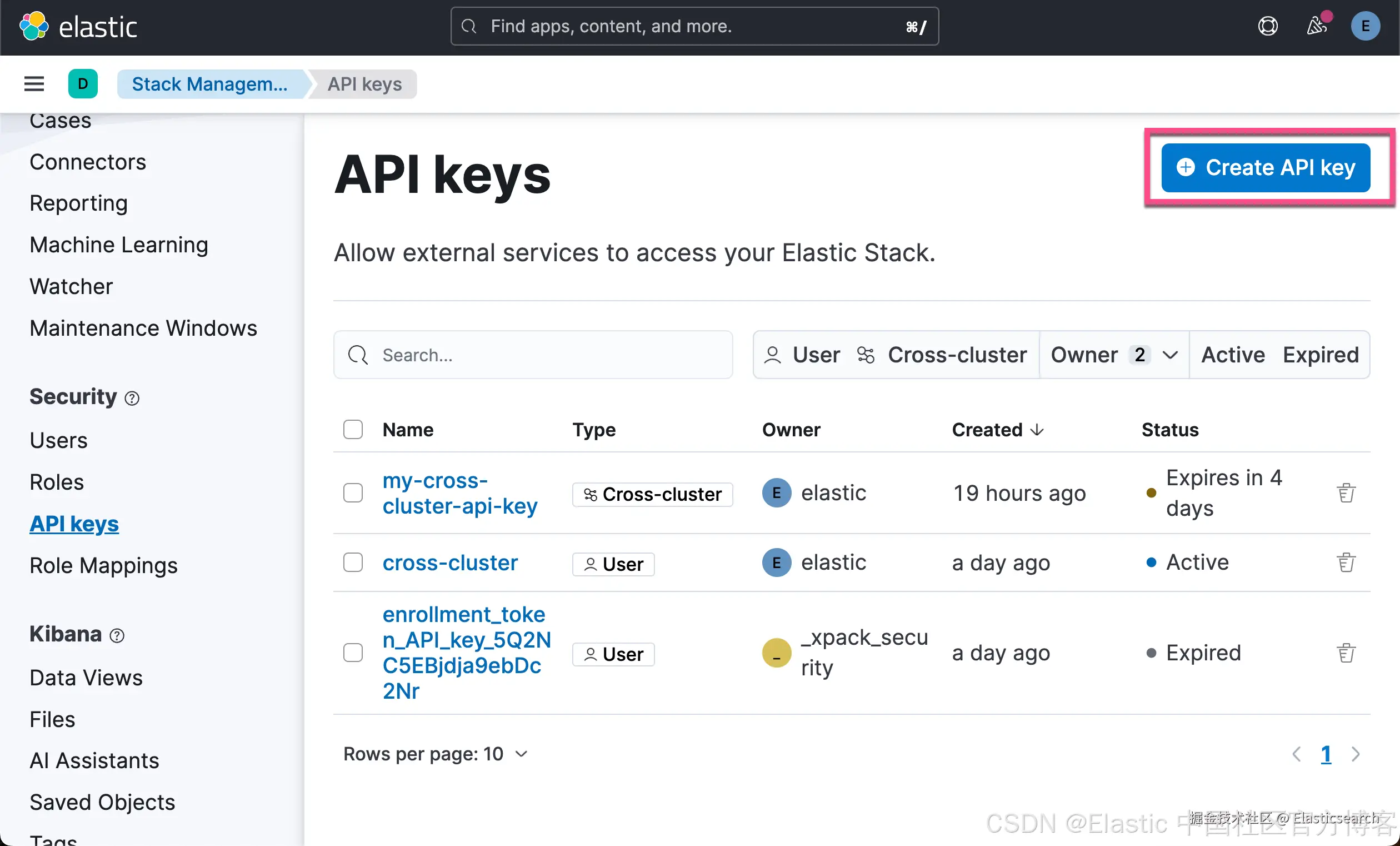The image size is (1400, 846).
Task: Toggle the select-all checkbox in table header
Action: point(353,429)
